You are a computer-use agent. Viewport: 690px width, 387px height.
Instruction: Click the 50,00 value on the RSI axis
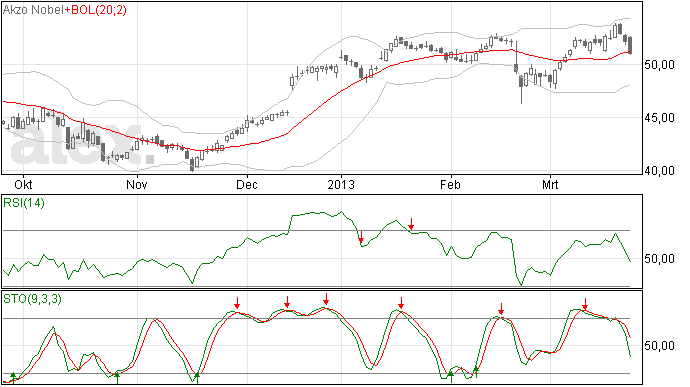[659, 259]
